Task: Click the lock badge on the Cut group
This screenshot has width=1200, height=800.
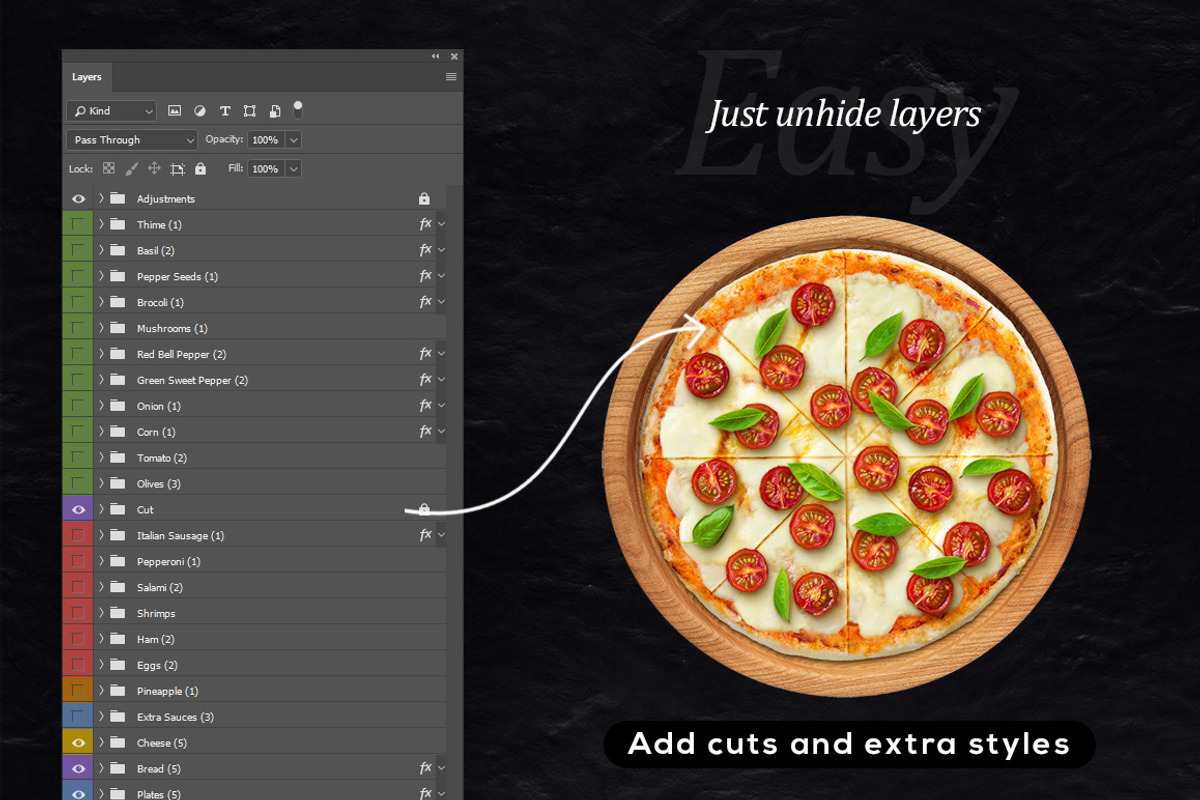Action: (x=424, y=509)
